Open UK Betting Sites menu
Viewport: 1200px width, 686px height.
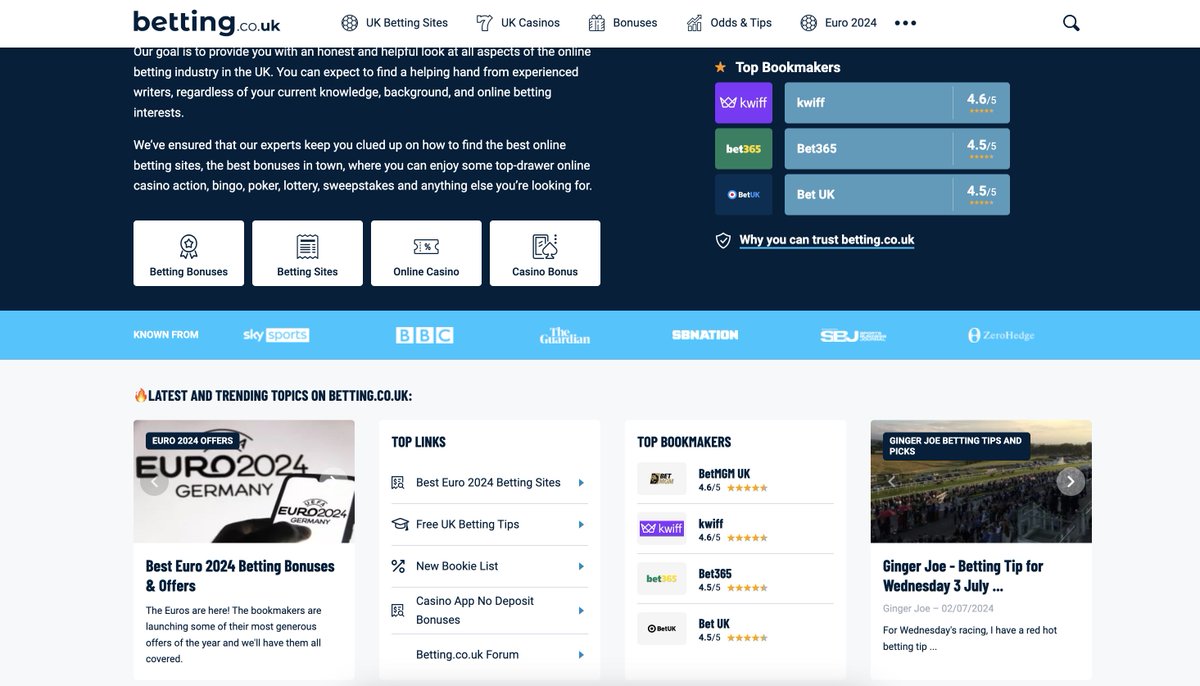pos(394,23)
